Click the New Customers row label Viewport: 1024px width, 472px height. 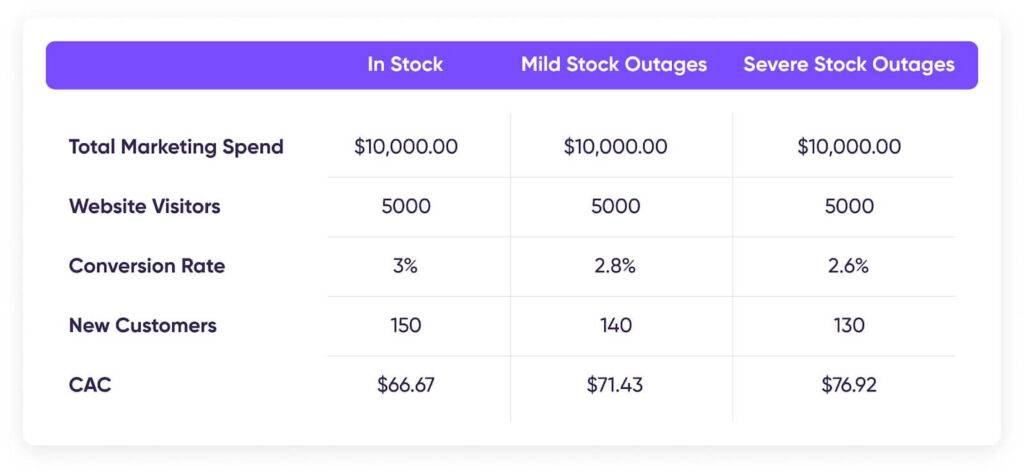point(142,325)
